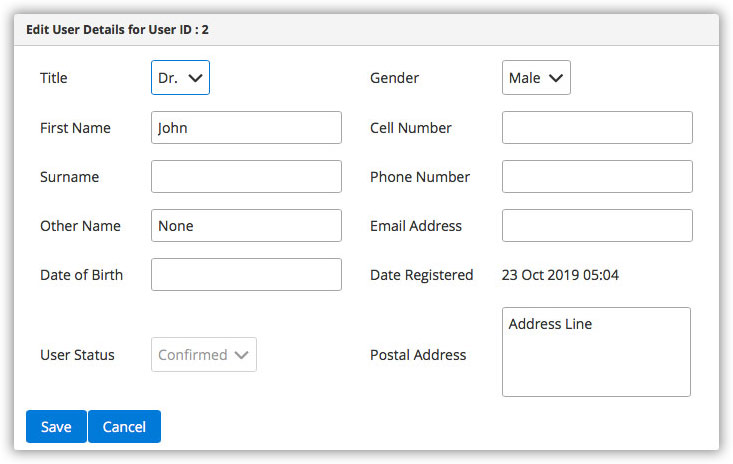This screenshot has height=464, width=733.
Task: Focus the empty Surname input field
Action: click(x=246, y=177)
